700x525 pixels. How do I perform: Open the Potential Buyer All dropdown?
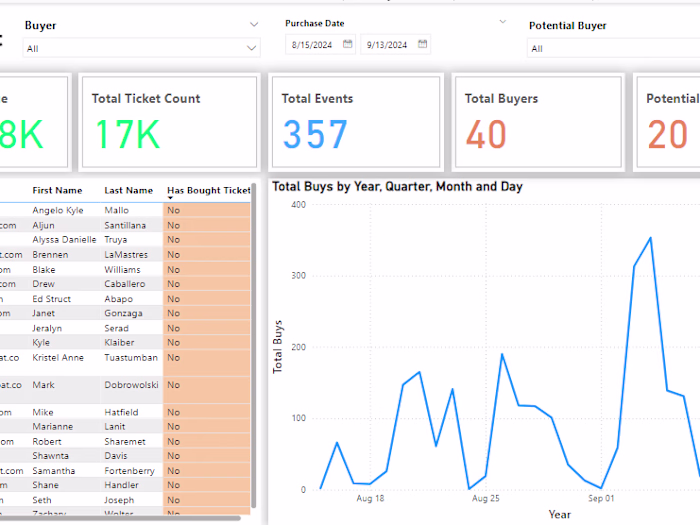613,48
